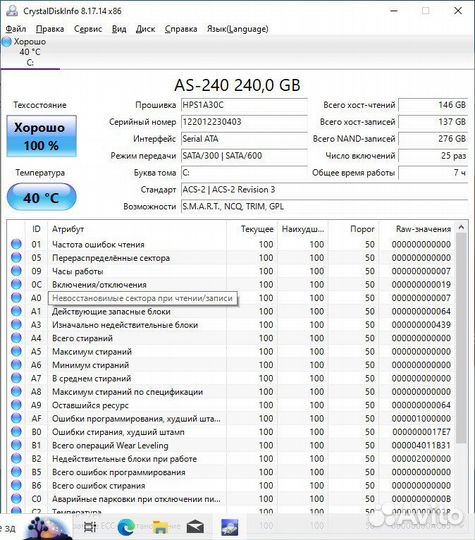Open the Mail app from the taskbar
475x540 pixels.
coord(195,527)
